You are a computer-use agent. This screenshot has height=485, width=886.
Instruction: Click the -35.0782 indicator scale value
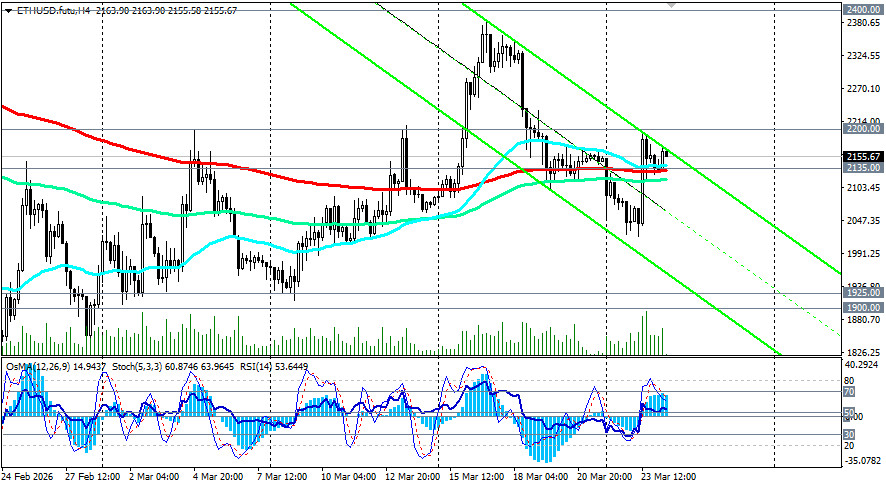pyautogui.click(x=862, y=461)
